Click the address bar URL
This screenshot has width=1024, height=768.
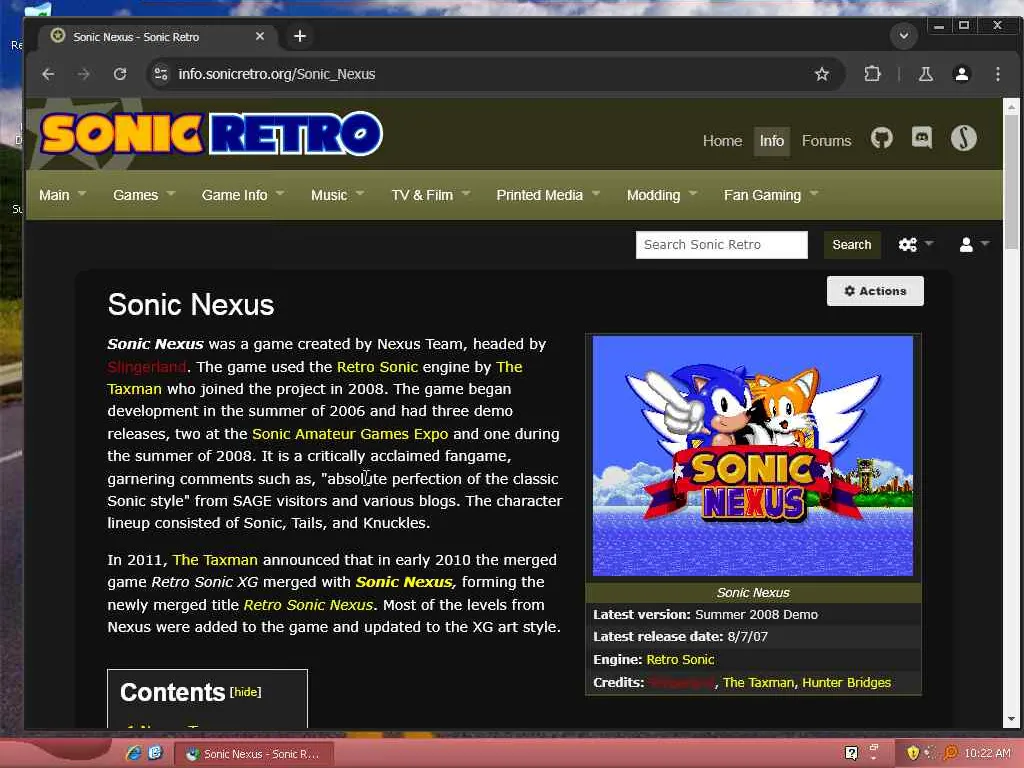click(277, 74)
